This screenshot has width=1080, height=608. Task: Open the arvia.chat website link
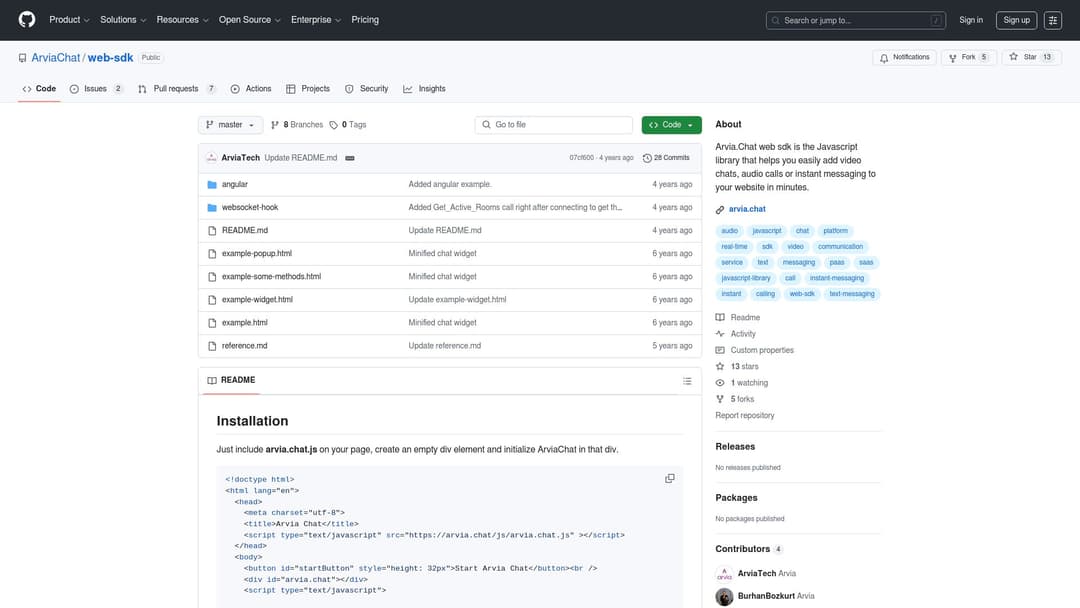pyautogui.click(x=747, y=209)
